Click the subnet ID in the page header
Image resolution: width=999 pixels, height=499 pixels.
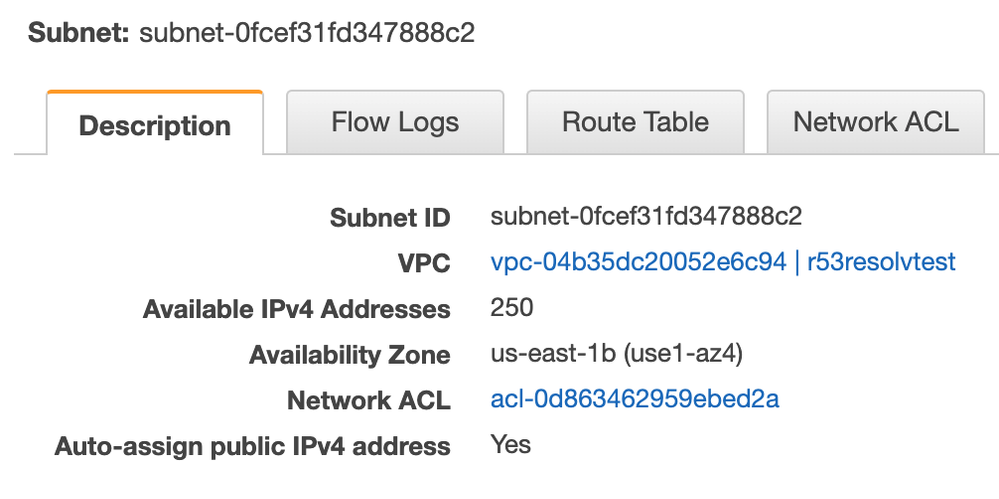pos(307,33)
